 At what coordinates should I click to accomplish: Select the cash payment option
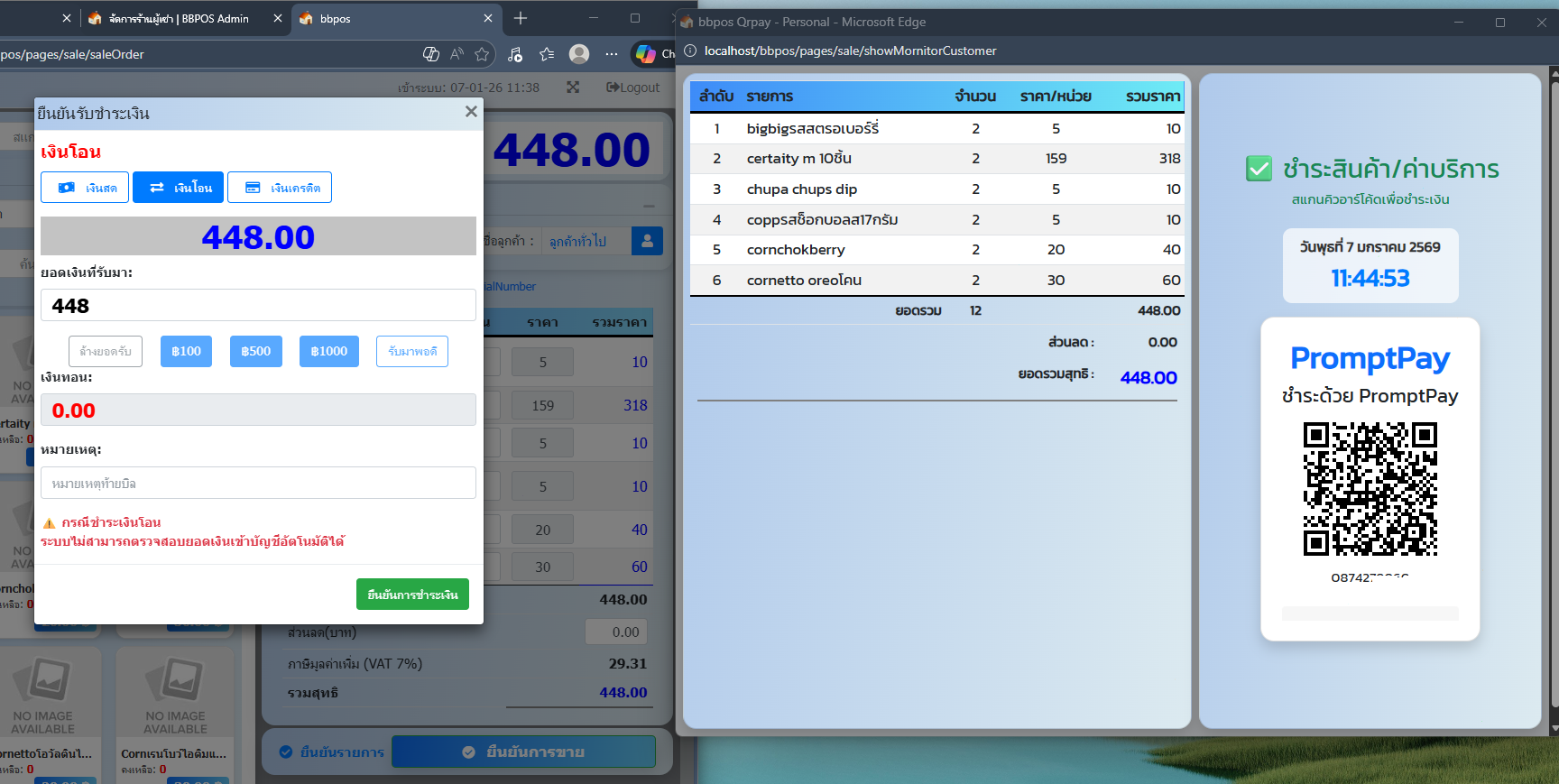(x=85, y=188)
